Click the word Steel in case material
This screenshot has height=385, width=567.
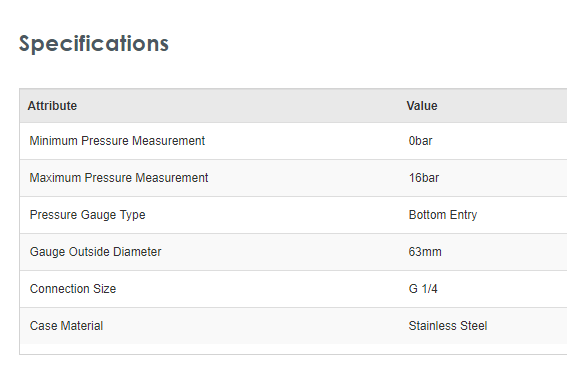click(x=473, y=326)
